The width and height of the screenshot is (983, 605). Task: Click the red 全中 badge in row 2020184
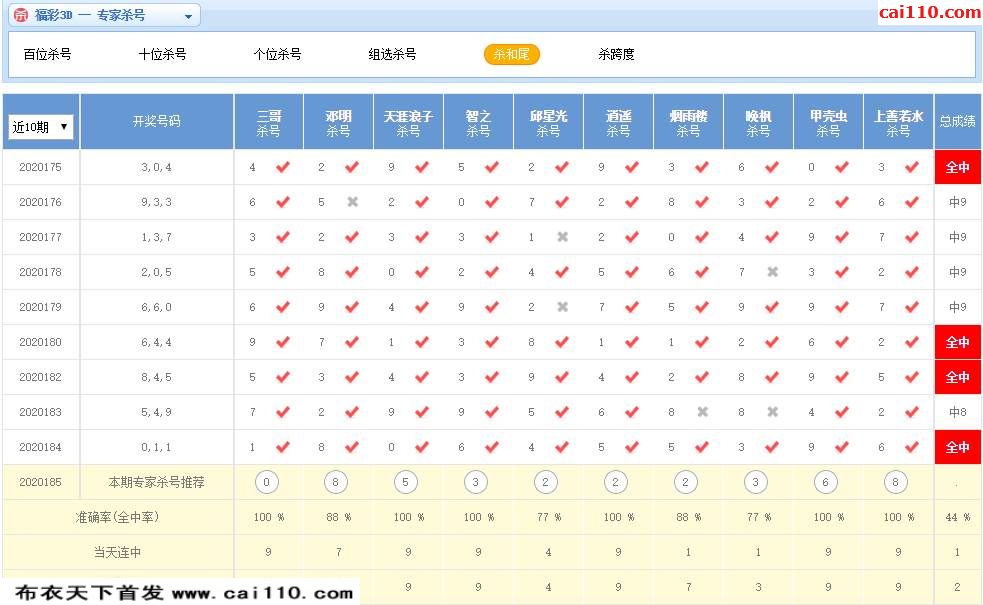point(958,447)
